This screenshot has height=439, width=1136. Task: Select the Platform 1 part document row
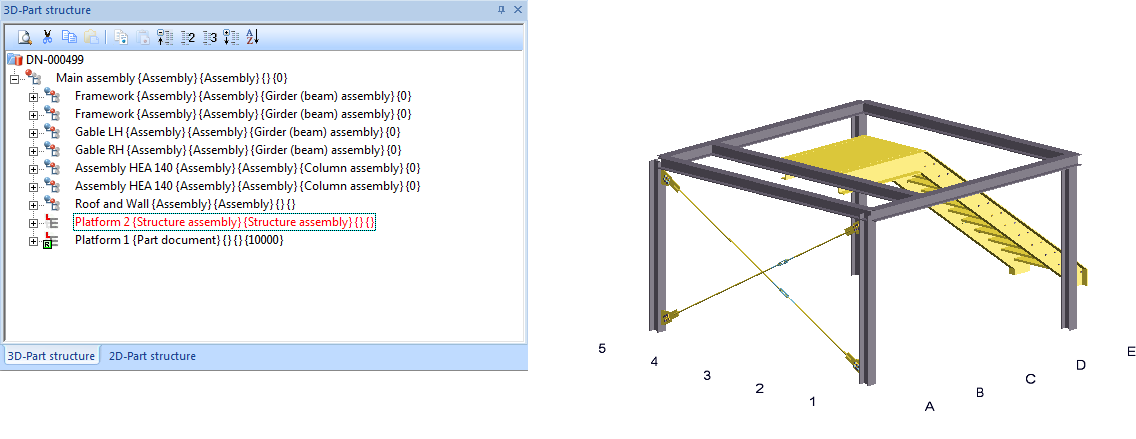(179, 241)
